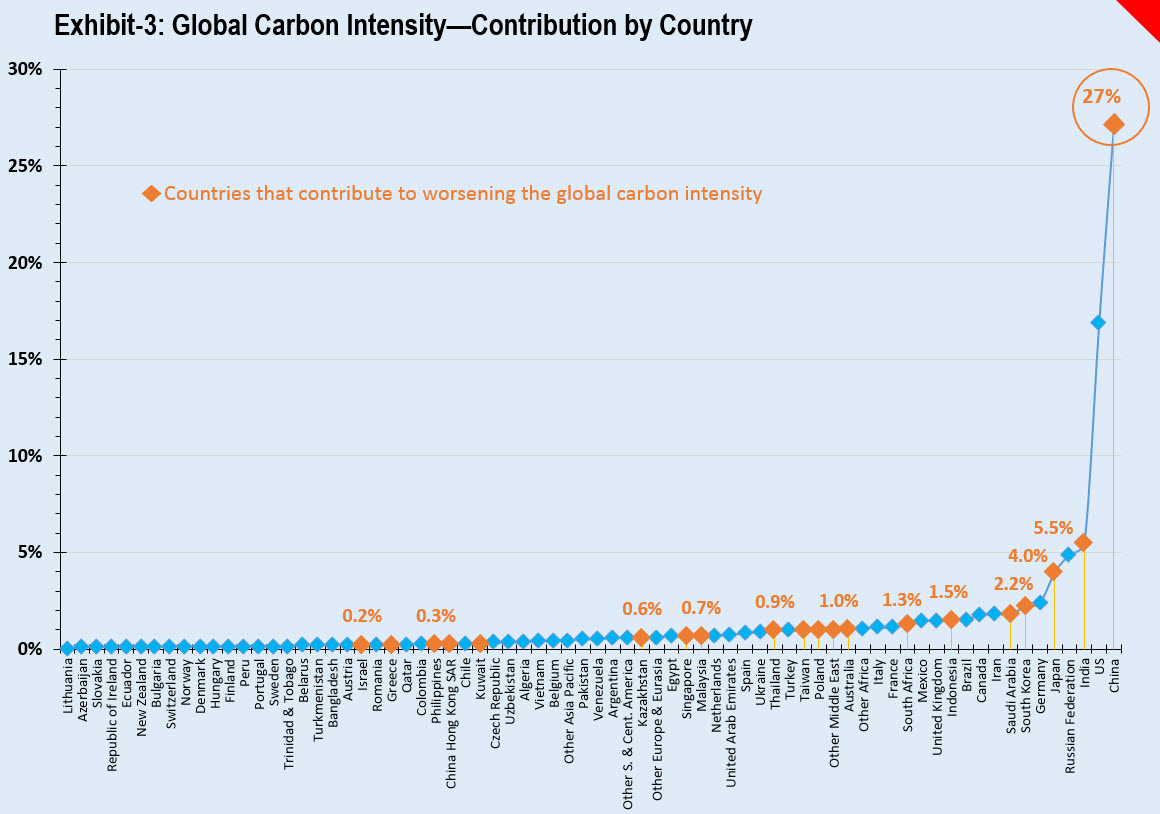
Task: Click the 'Republic of Ireland' x-axis label
Action: click(x=112, y=715)
